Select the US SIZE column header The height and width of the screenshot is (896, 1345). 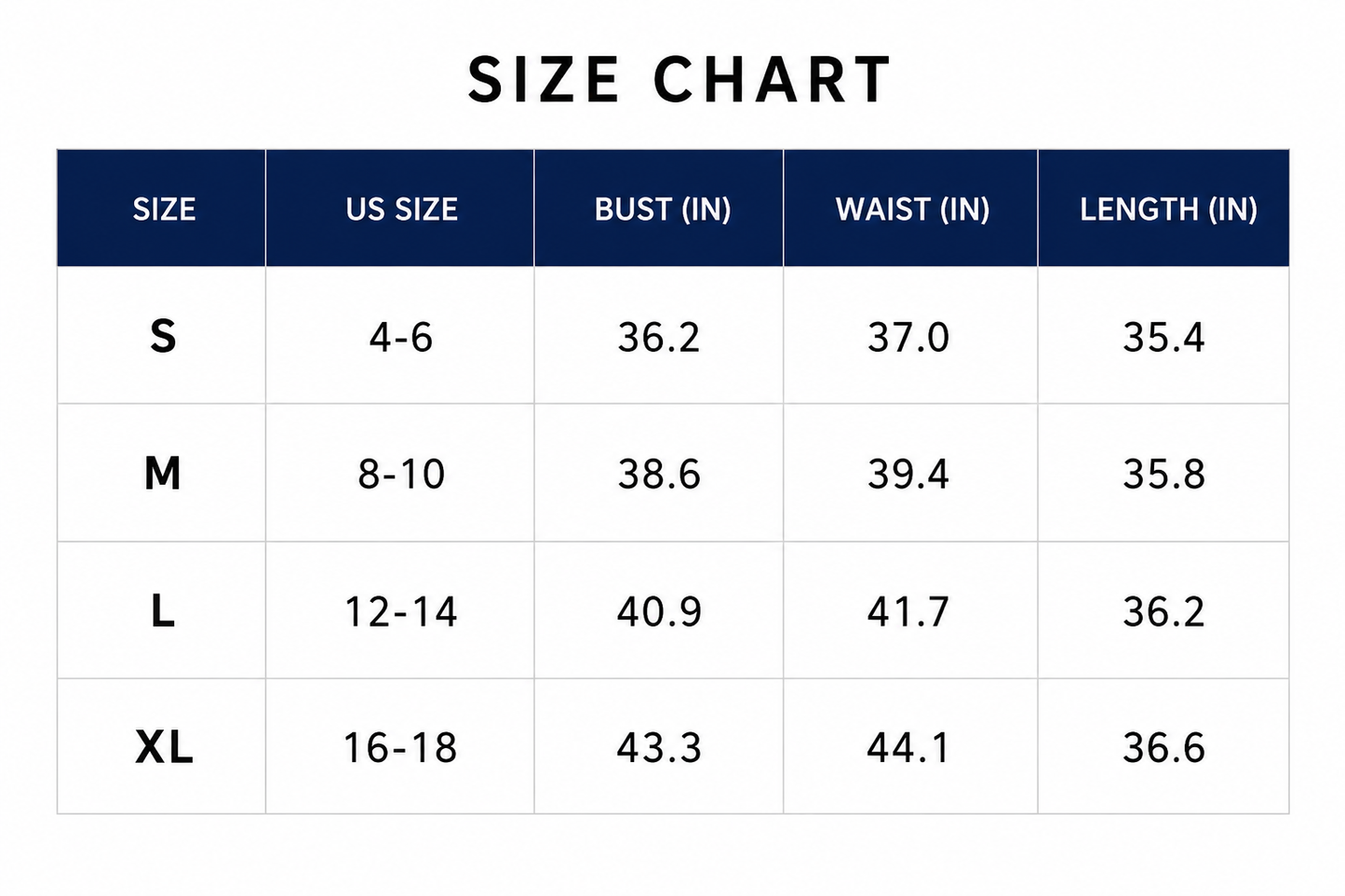tap(402, 209)
